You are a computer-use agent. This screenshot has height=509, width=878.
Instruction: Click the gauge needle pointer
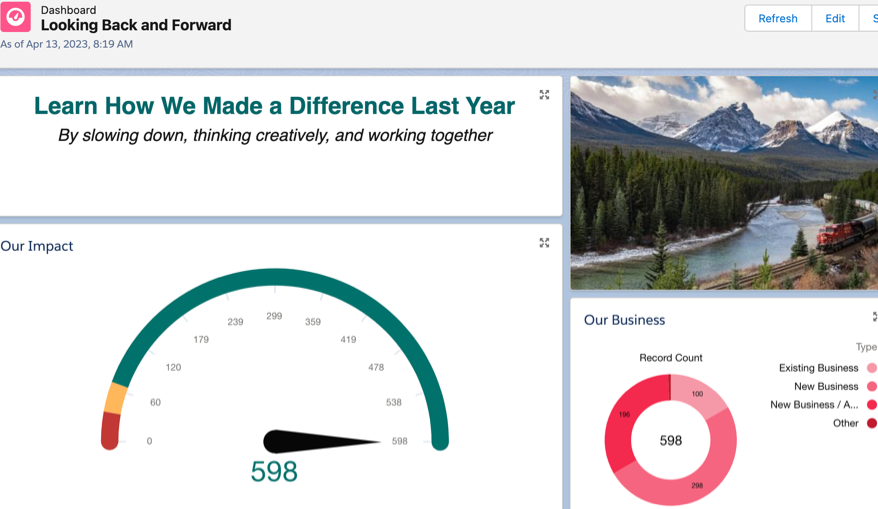point(321,441)
